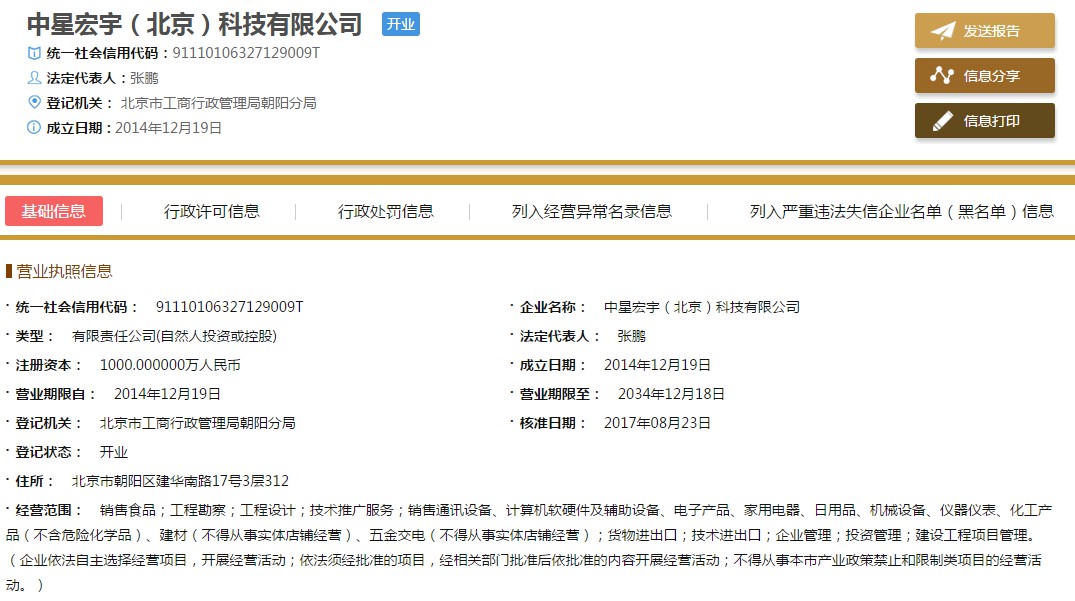Click the blue 开业 status badge
This screenshot has width=1075, height=601.
coord(401,25)
